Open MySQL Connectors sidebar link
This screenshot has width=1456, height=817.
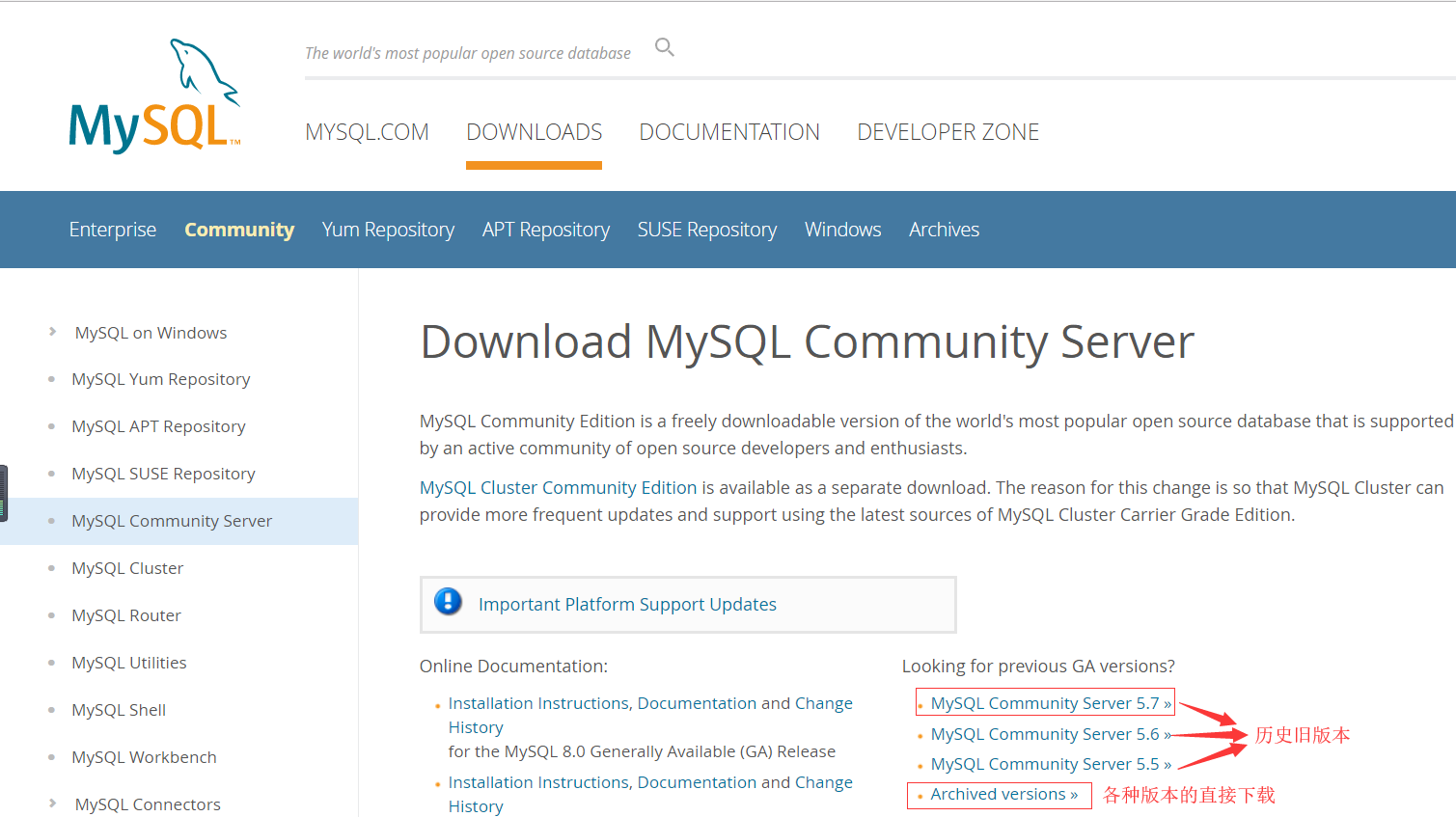point(148,804)
